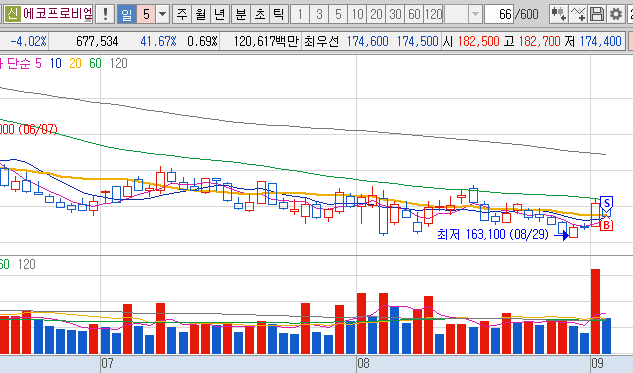633x373 pixels.
Task: Click the 66 candle count input field
Action: point(499,15)
